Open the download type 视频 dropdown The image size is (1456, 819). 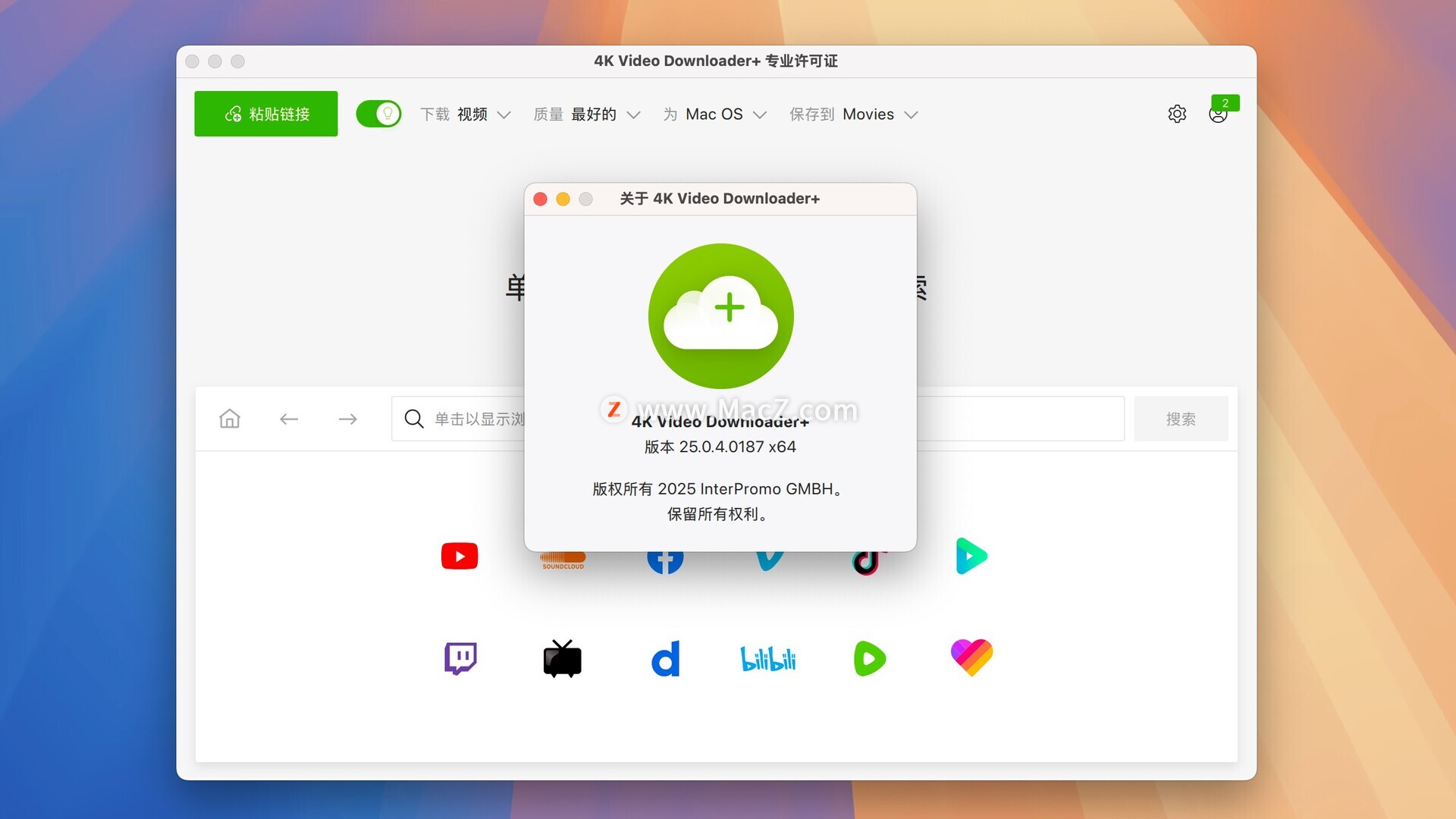click(466, 115)
